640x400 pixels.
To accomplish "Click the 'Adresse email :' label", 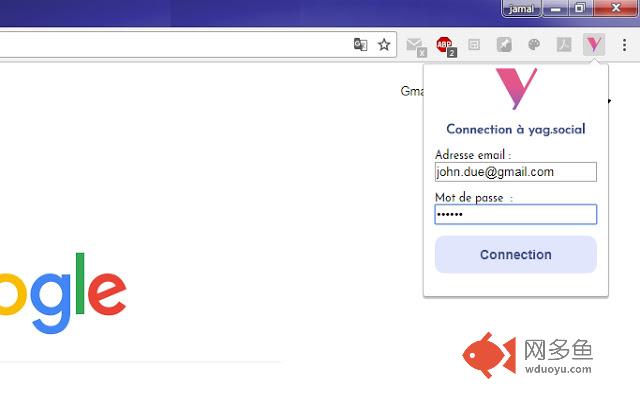I will coord(473,155).
